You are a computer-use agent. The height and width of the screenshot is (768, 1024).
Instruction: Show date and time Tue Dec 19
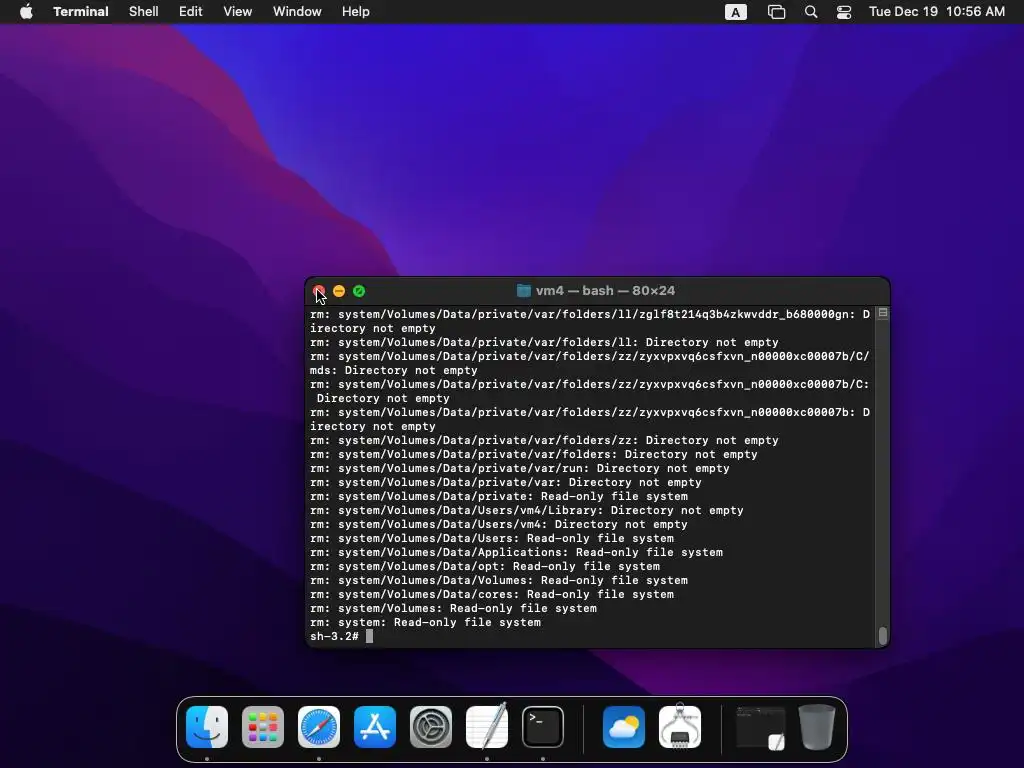[x=936, y=12]
